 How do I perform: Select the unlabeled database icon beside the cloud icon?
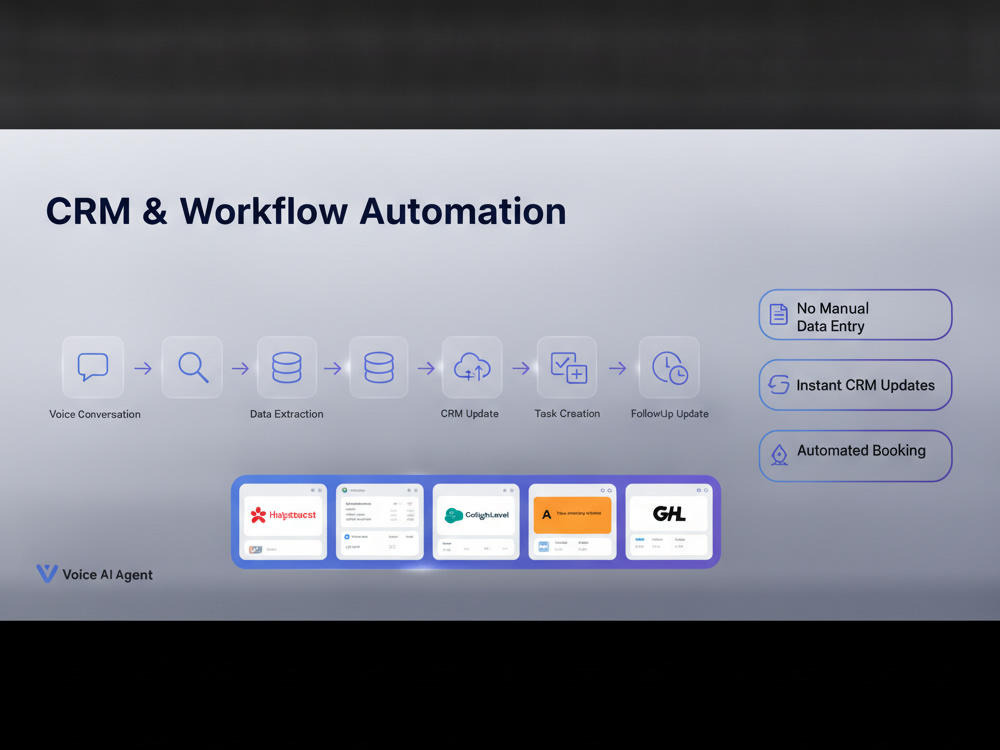[379, 367]
